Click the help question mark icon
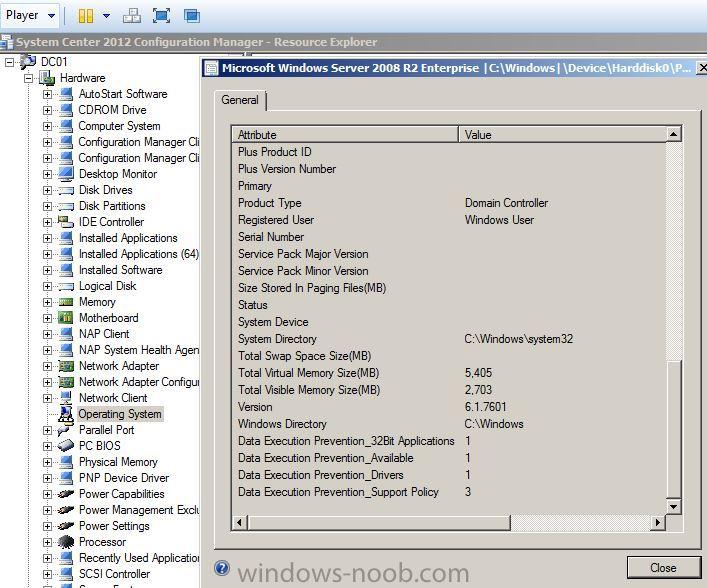 coord(221,568)
